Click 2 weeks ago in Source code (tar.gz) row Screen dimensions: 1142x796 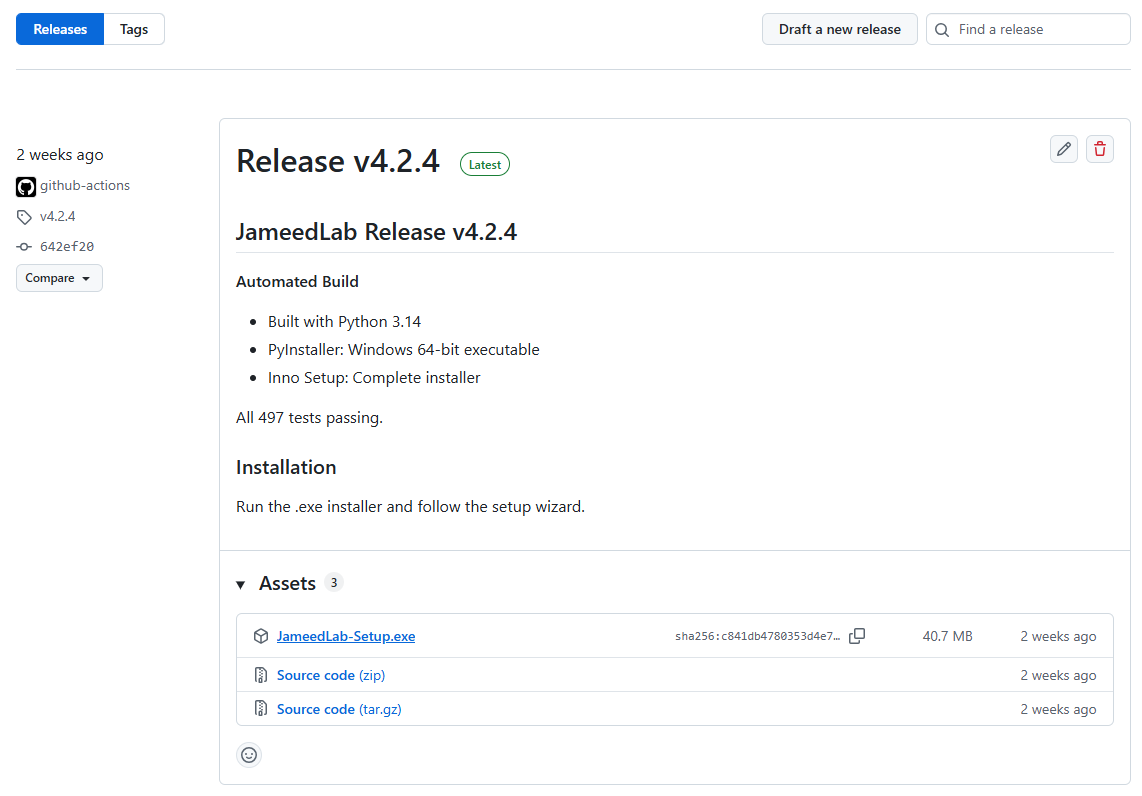[x=1058, y=709]
